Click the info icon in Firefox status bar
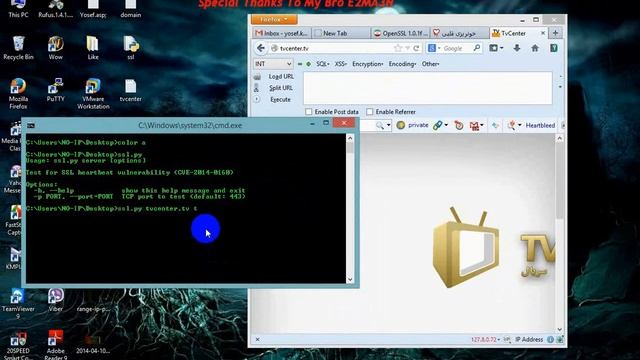 [550, 340]
